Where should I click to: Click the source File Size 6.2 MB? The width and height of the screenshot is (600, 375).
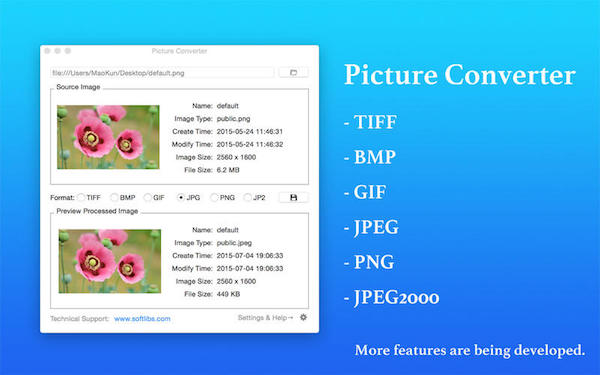pyautogui.click(x=228, y=170)
